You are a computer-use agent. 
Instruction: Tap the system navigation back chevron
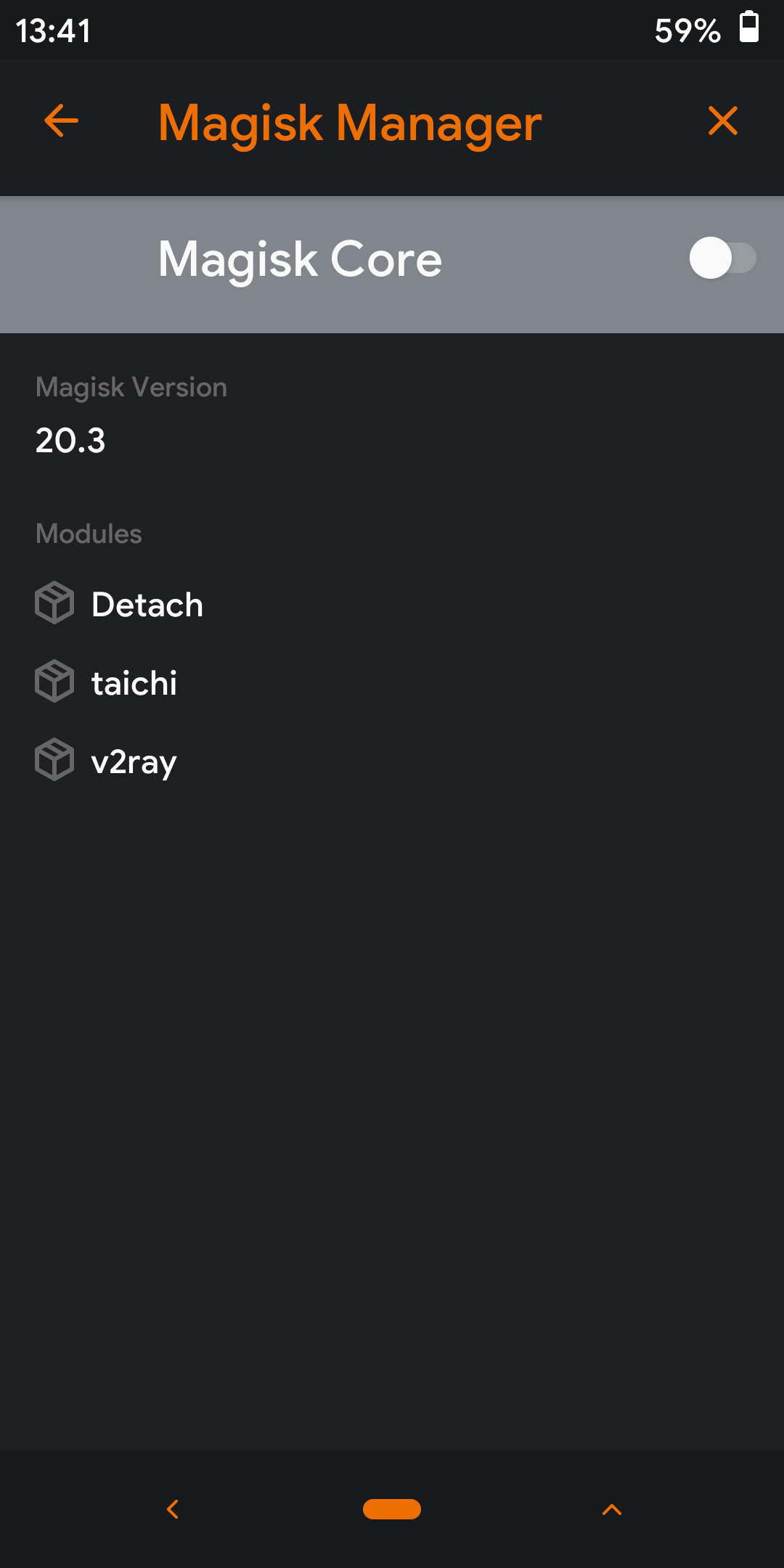click(173, 1509)
